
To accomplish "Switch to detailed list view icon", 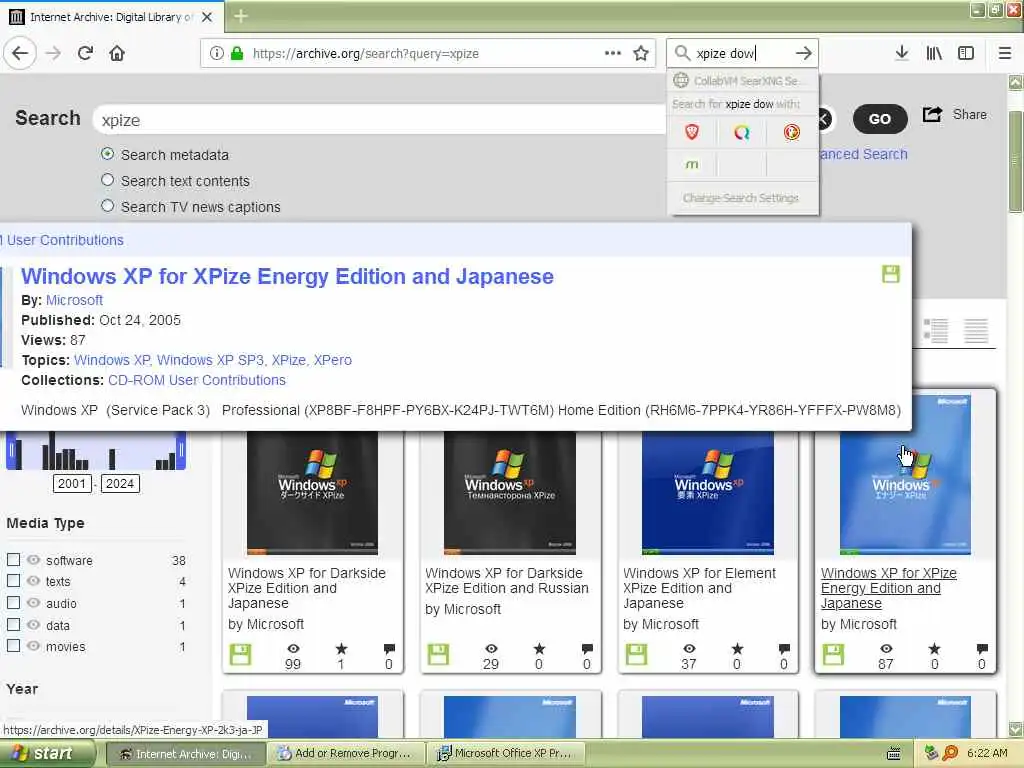I will click(x=936, y=331).
